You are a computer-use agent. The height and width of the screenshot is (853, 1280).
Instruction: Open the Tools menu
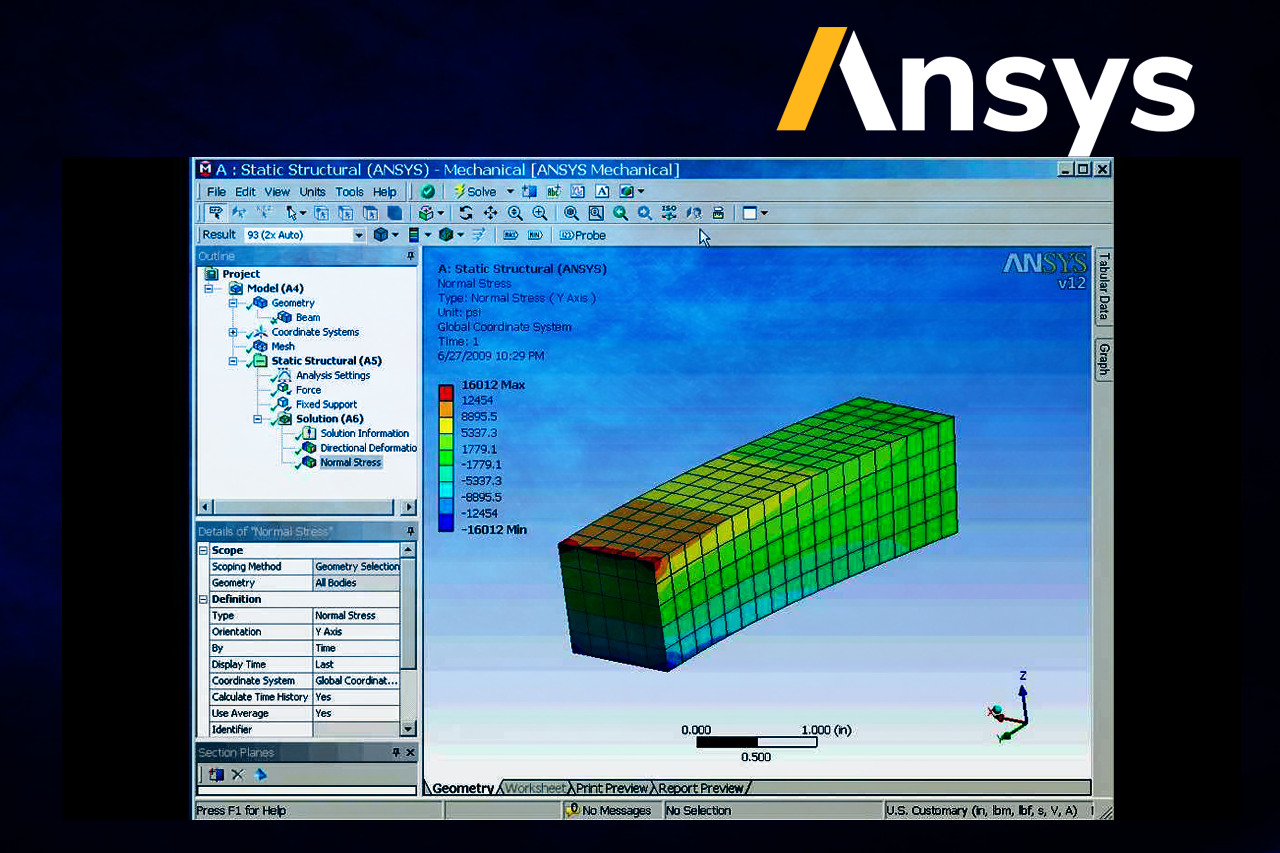pyautogui.click(x=350, y=192)
